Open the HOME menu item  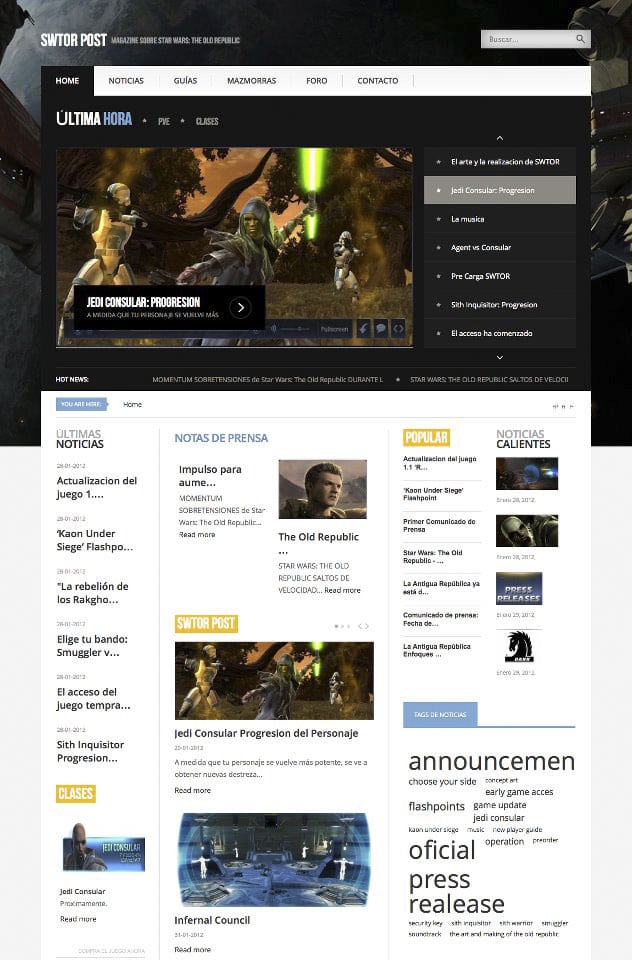point(67,81)
